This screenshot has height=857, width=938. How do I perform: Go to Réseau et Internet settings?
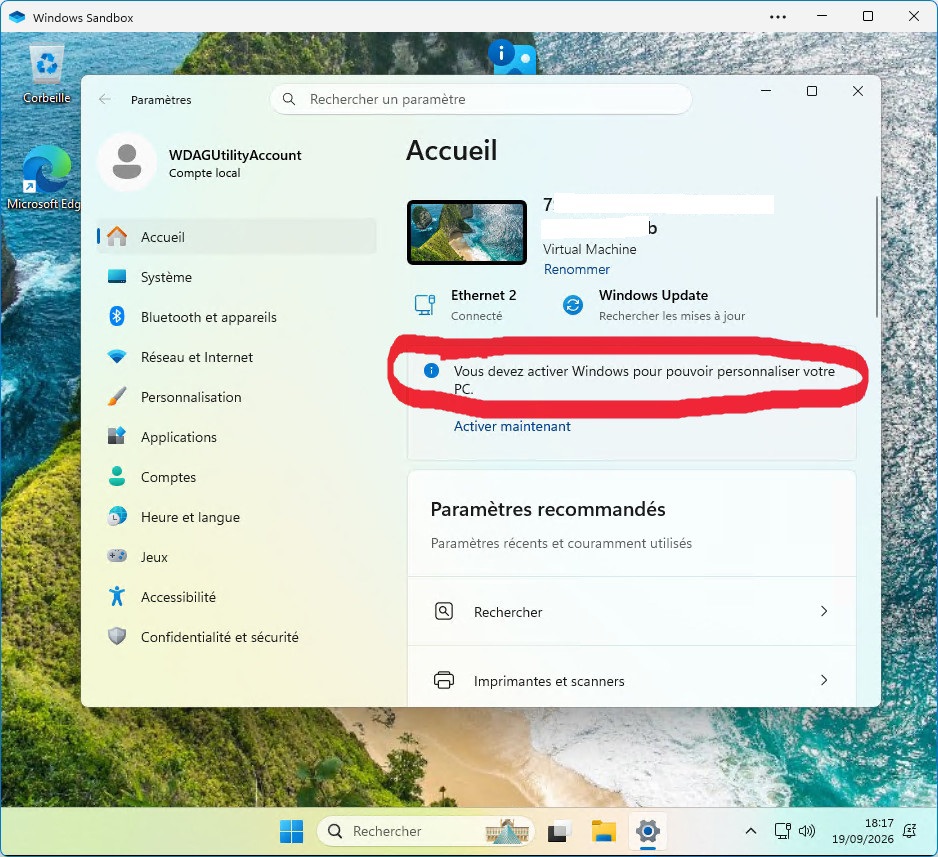[236, 357]
